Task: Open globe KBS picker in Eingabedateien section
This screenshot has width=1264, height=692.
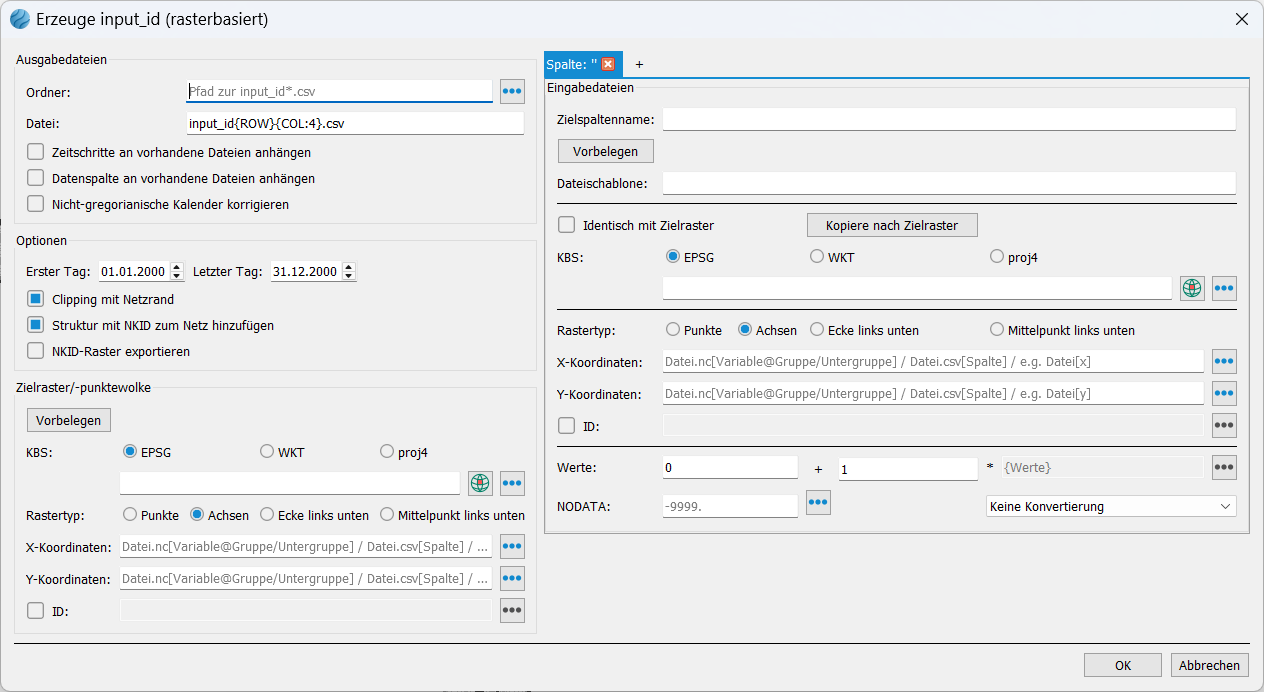Action: pos(1192,289)
